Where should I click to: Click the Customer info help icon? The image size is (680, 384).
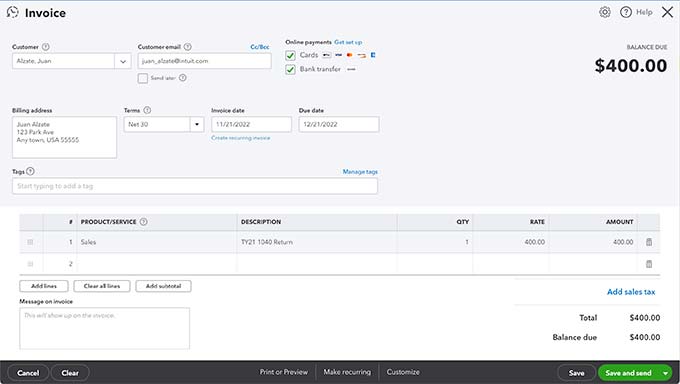point(46,47)
